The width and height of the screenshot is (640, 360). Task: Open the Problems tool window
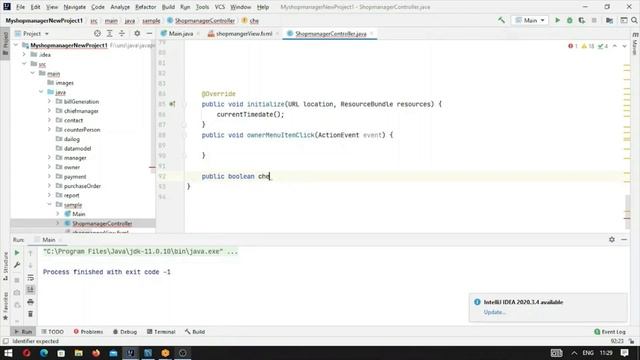[x=88, y=332]
